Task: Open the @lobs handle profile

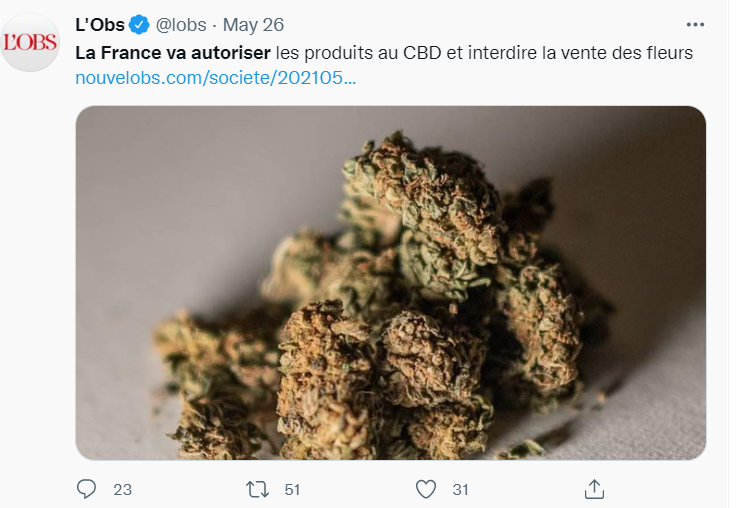Action: 181,25
